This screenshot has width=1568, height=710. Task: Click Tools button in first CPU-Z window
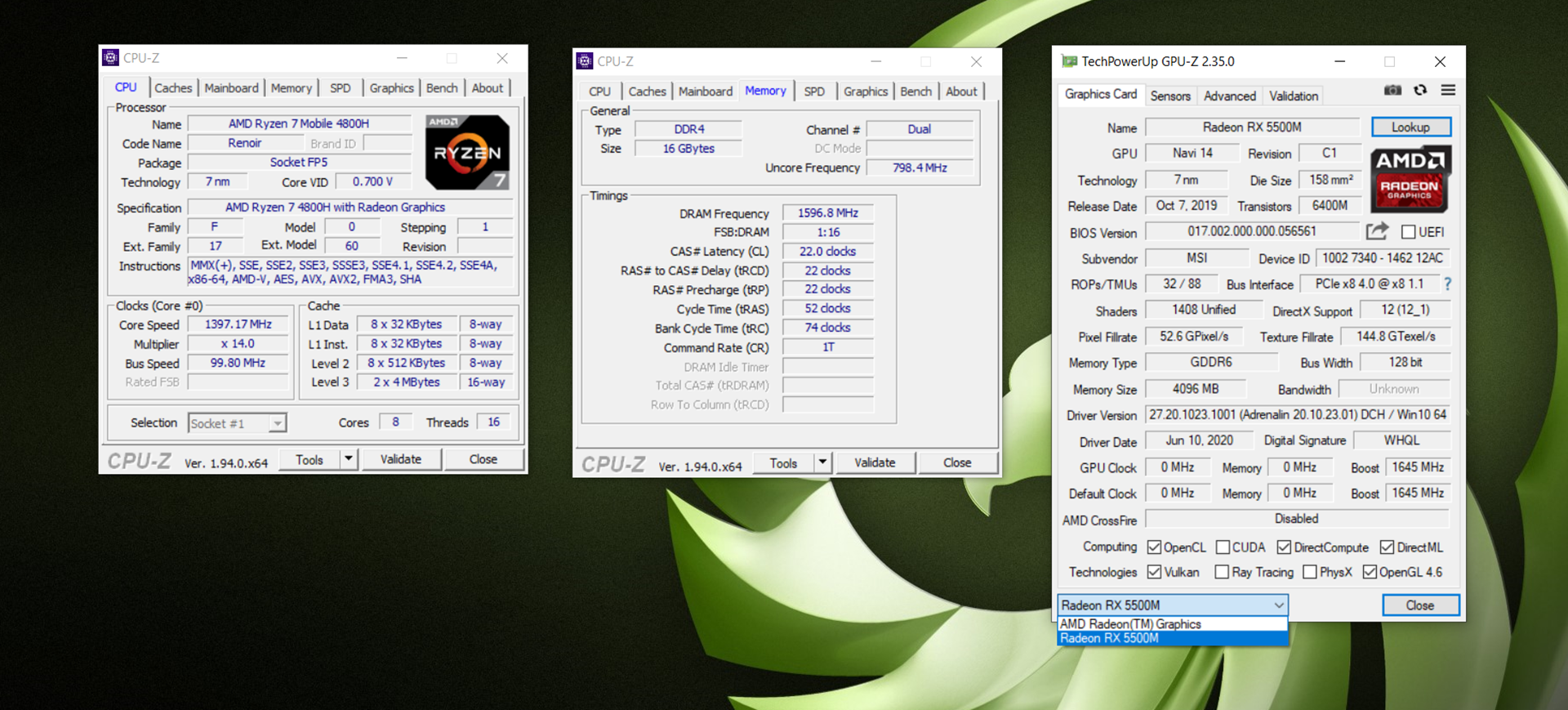click(310, 459)
